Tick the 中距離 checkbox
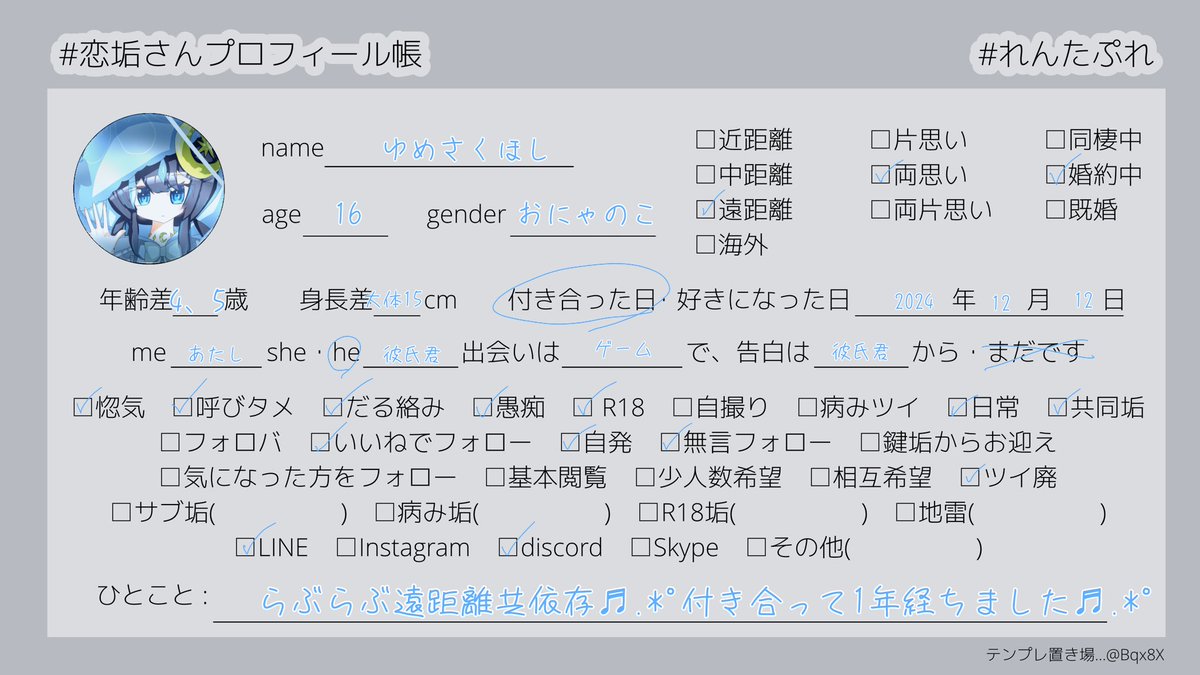1200x675 pixels. [x=705, y=175]
